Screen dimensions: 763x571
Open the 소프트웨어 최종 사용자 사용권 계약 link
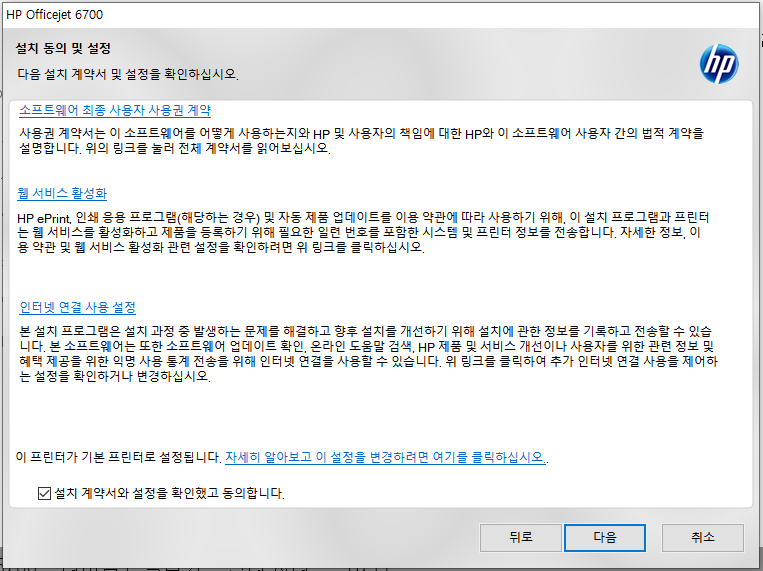pos(115,110)
